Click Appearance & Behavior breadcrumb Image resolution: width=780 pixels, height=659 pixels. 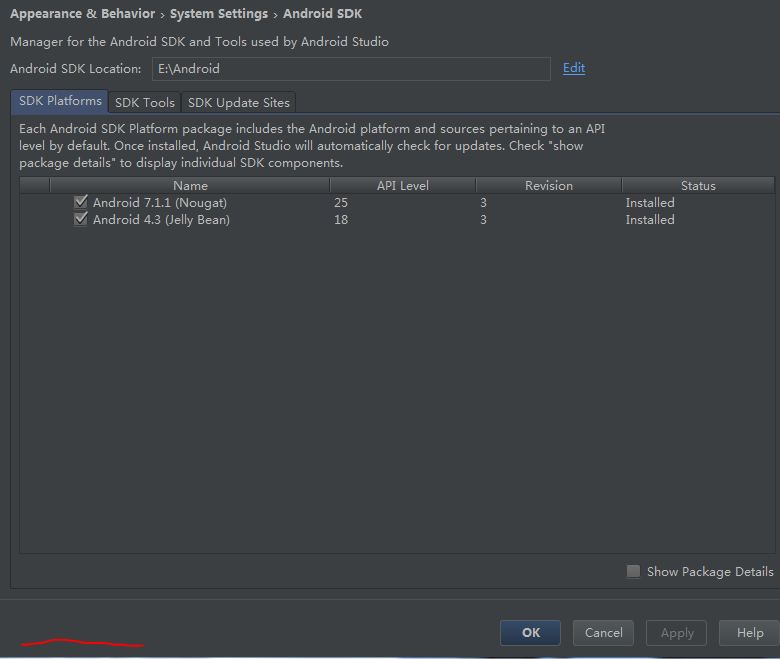pos(83,13)
